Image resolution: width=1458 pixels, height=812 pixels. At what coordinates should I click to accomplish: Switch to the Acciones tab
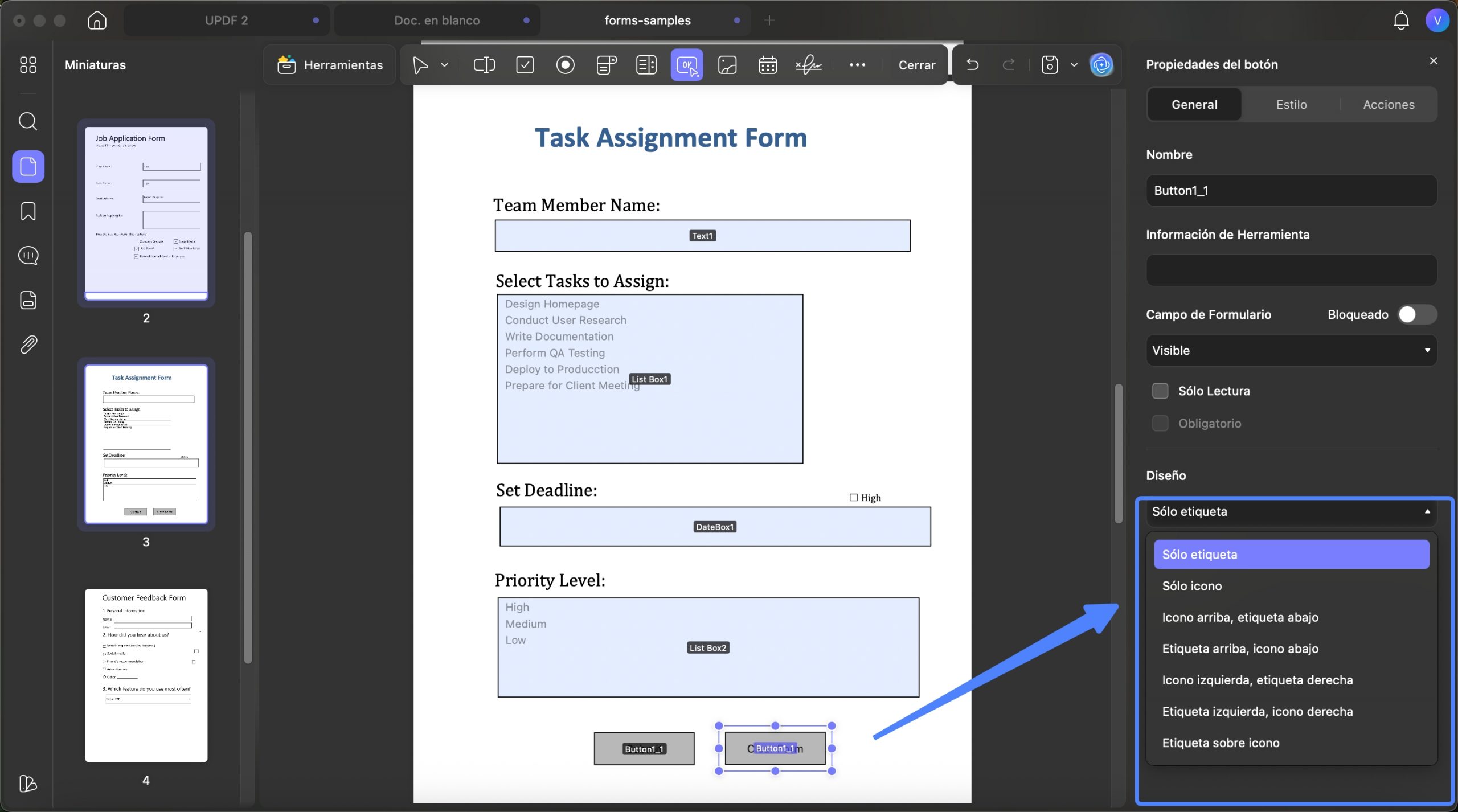(1389, 104)
